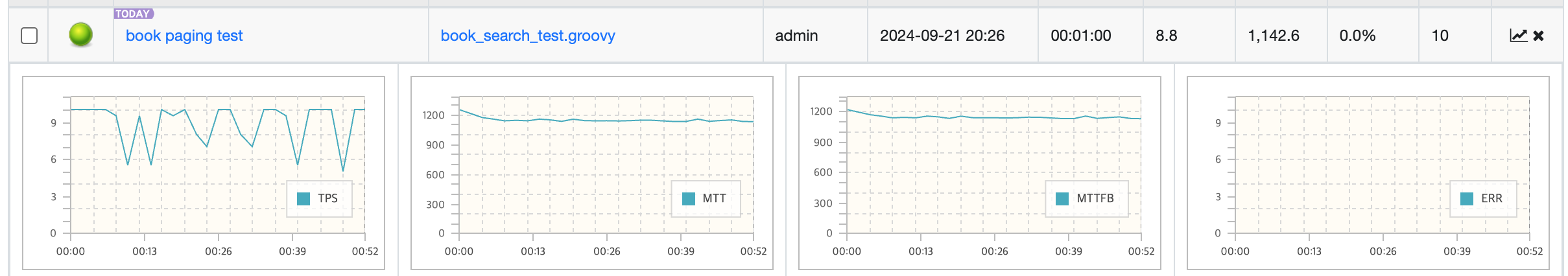Select the empty ERR chart thumbnail
Image resolution: width=1568 pixels, height=276 pixels.
[x=1368, y=173]
